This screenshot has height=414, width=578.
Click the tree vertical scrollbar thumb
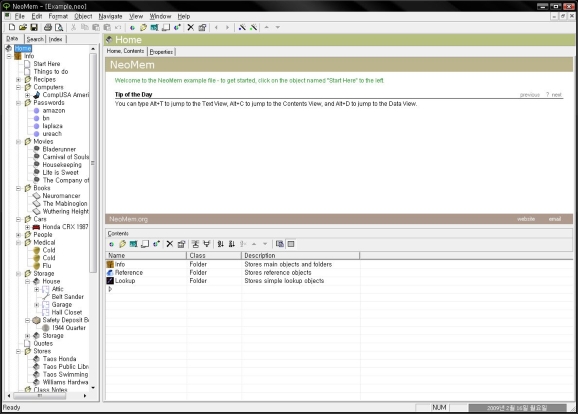pos(93,163)
